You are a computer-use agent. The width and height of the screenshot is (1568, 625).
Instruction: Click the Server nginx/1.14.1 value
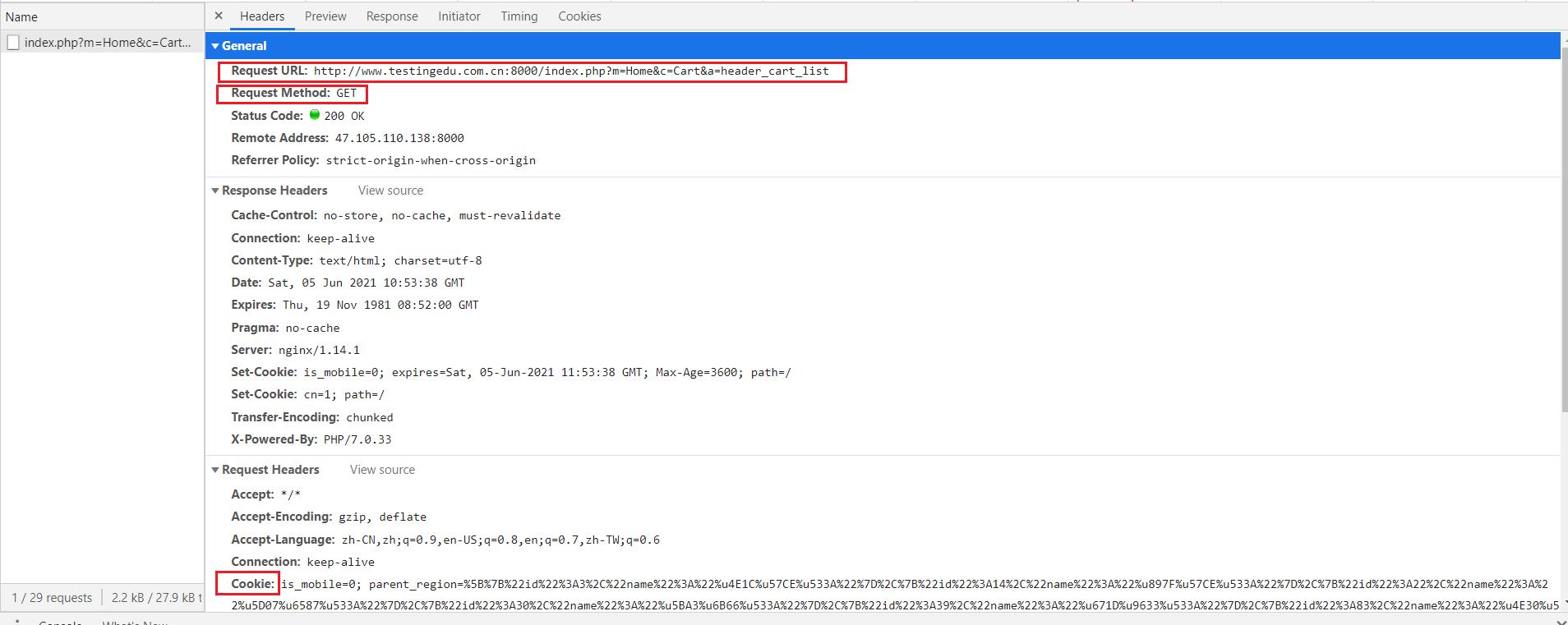319,351
